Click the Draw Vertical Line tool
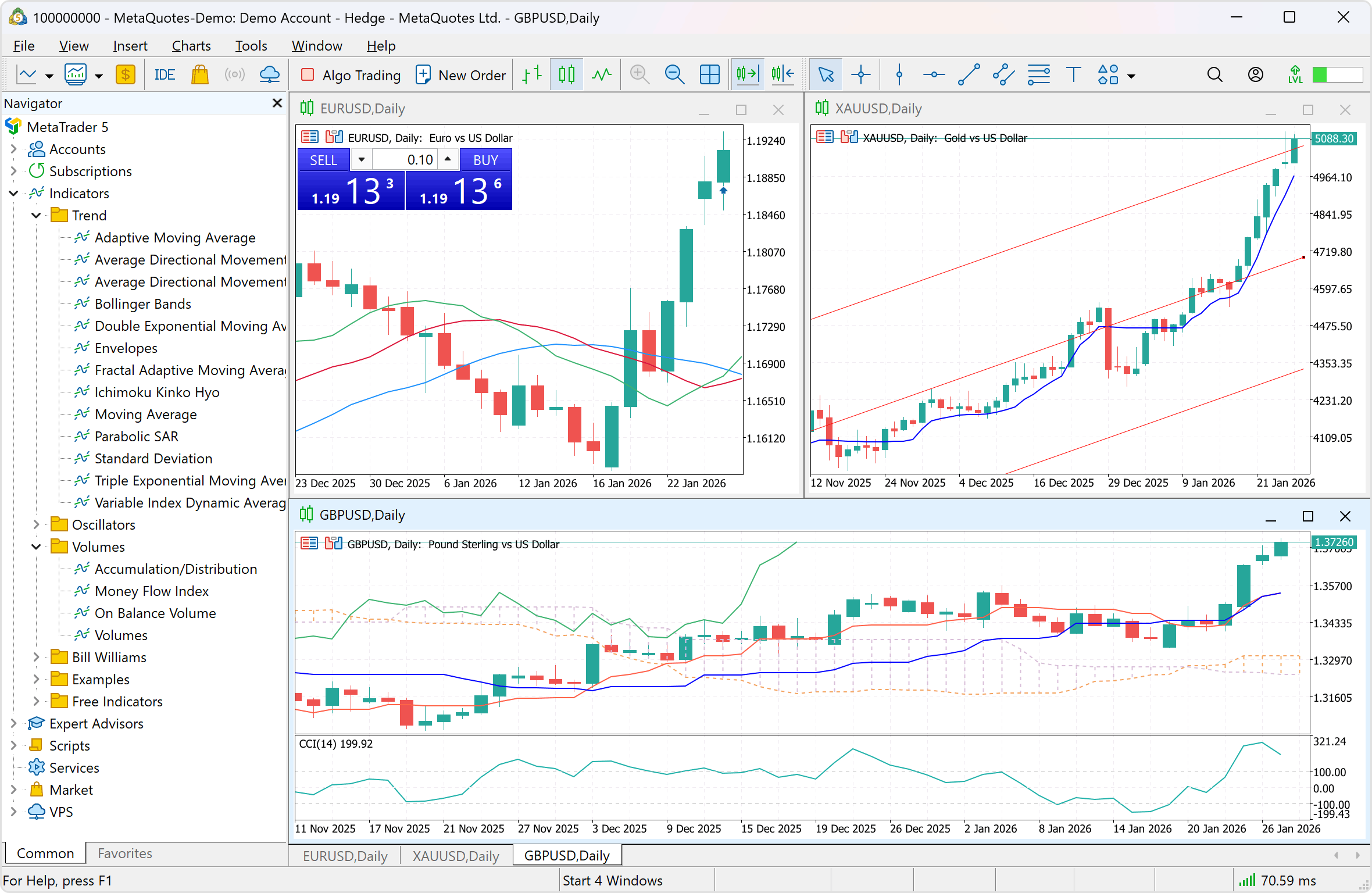The width and height of the screenshot is (1372, 893). point(899,75)
